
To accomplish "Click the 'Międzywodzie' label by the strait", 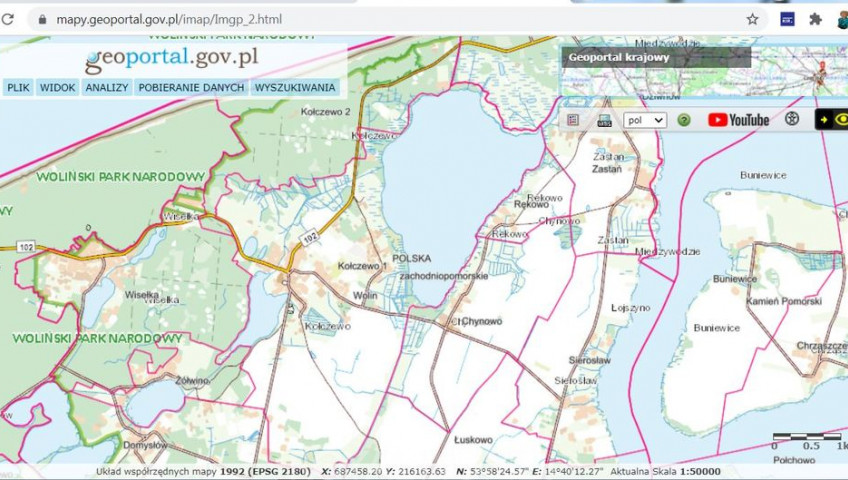I will pos(668,251).
